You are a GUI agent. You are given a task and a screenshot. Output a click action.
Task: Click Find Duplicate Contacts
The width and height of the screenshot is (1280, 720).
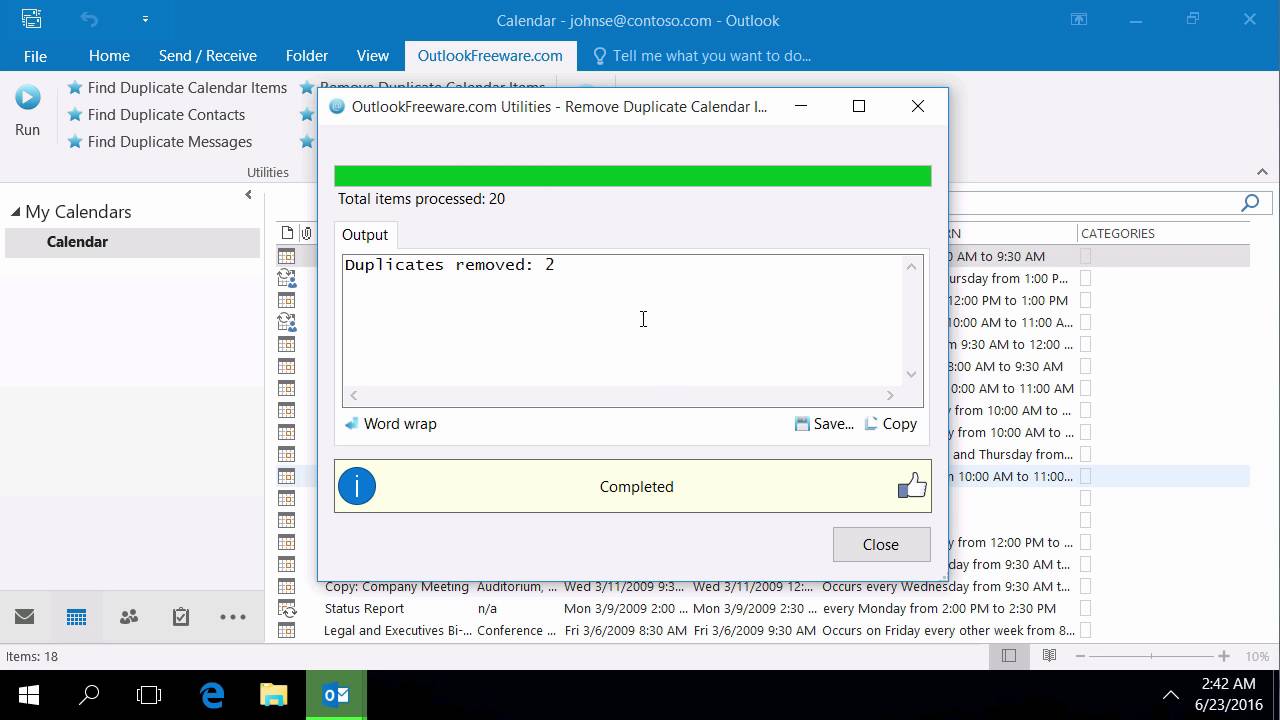pyautogui.click(x=156, y=115)
